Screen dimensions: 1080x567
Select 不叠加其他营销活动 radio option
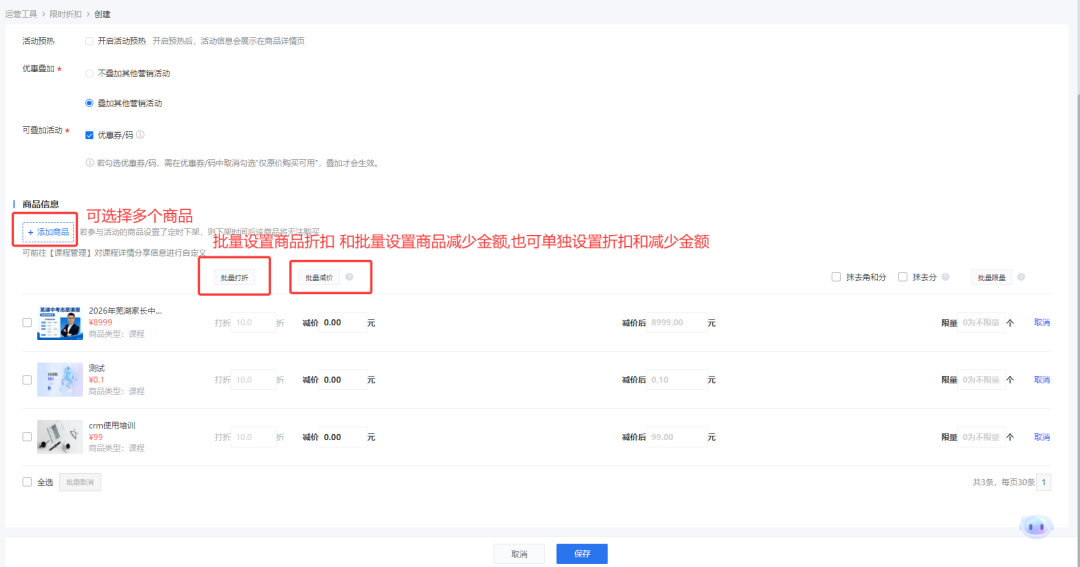point(90,74)
